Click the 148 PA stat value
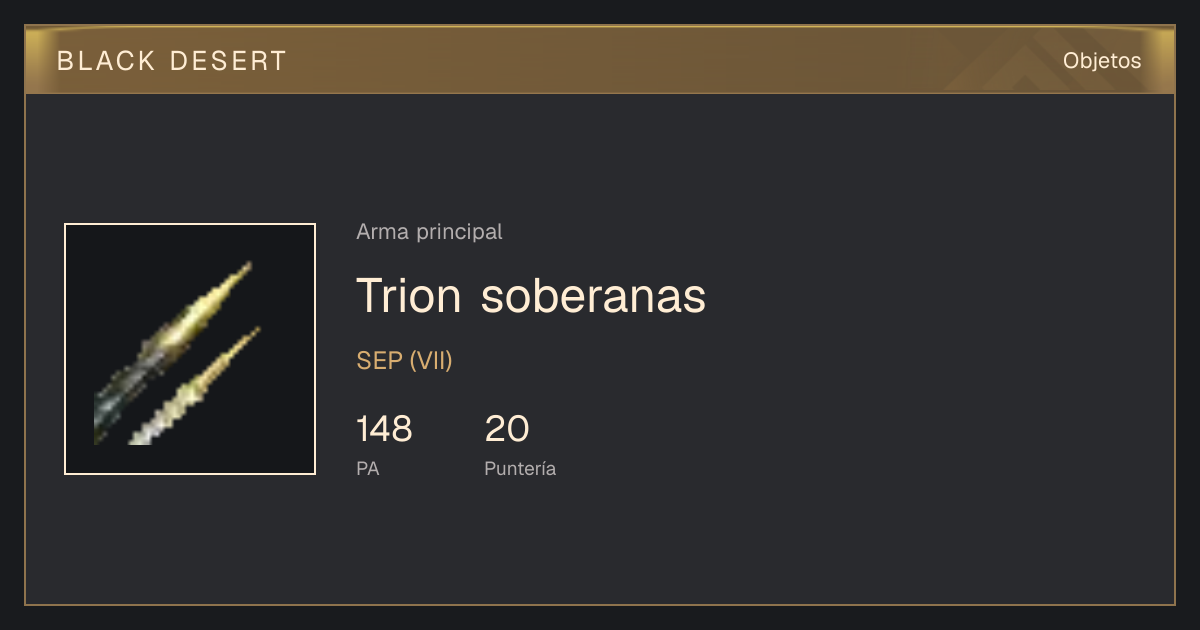Screen dimensions: 1200x630 coord(384,429)
